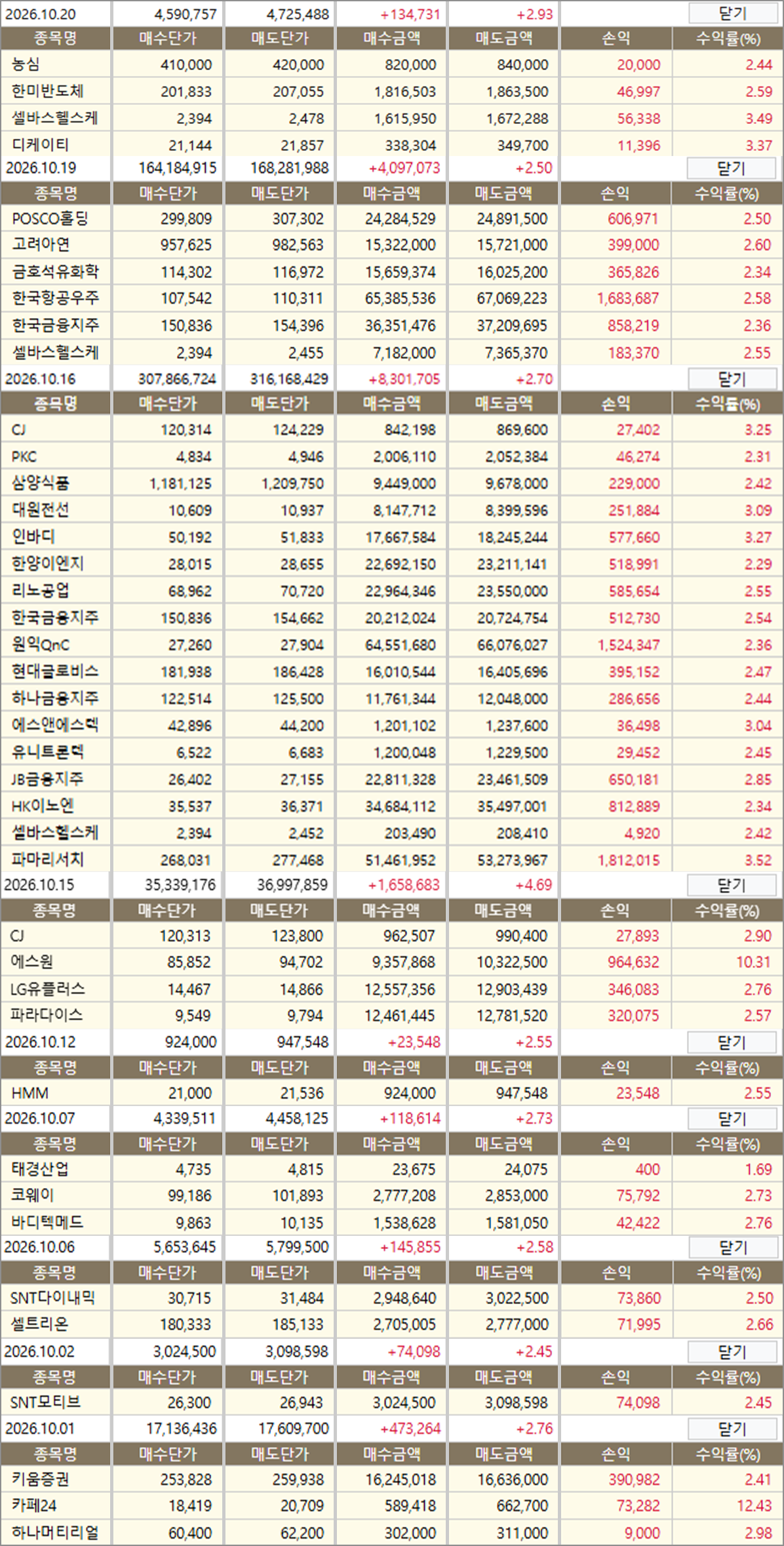784x1546 pixels.
Task: Select the 디케이티 stock entry
Action: [x=41, y=145]
